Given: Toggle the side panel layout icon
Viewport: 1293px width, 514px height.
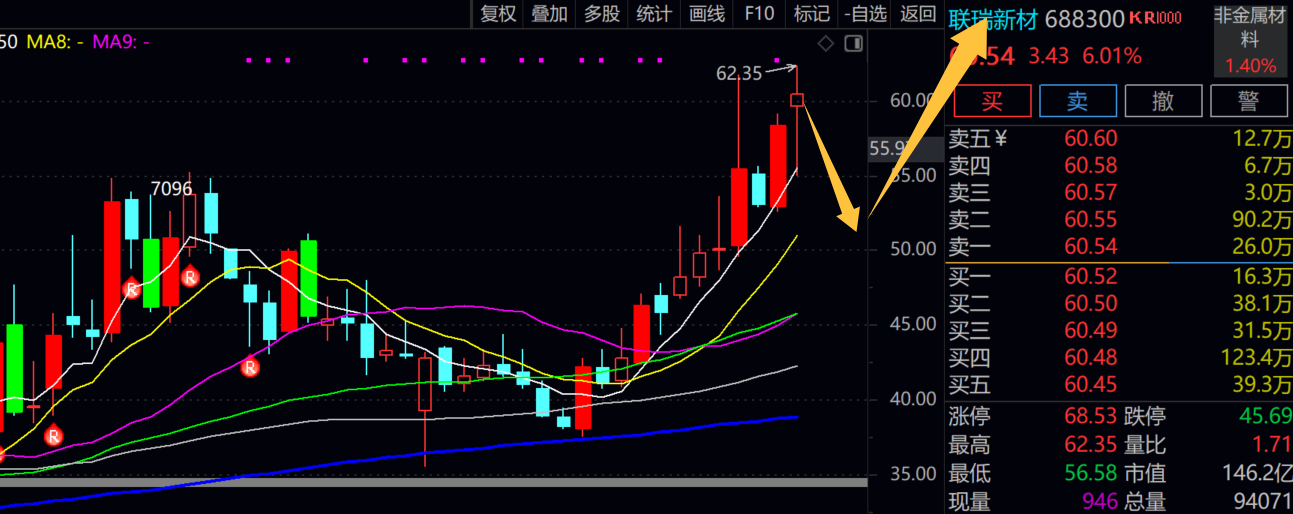Looking at the screenshot, I should point(853,43).
